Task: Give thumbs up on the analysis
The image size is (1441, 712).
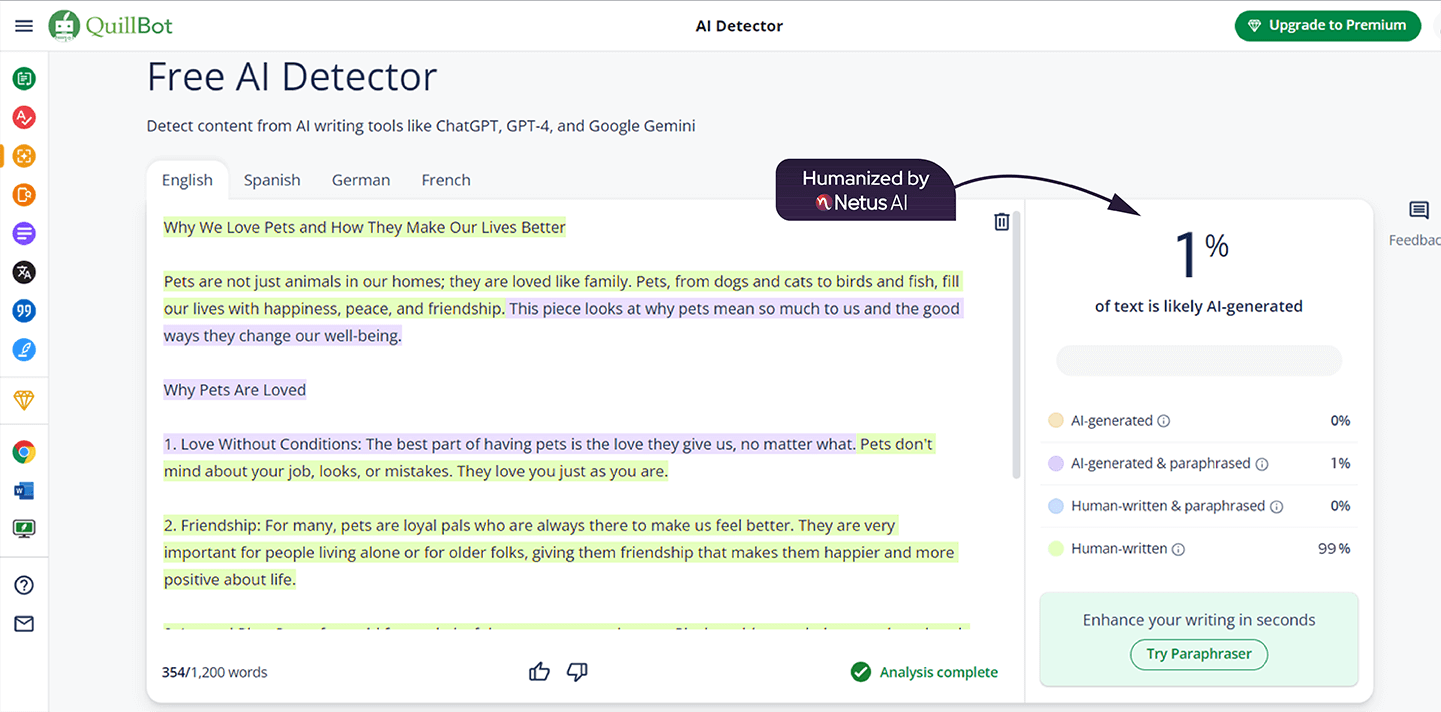Action: tap(539, 672)
